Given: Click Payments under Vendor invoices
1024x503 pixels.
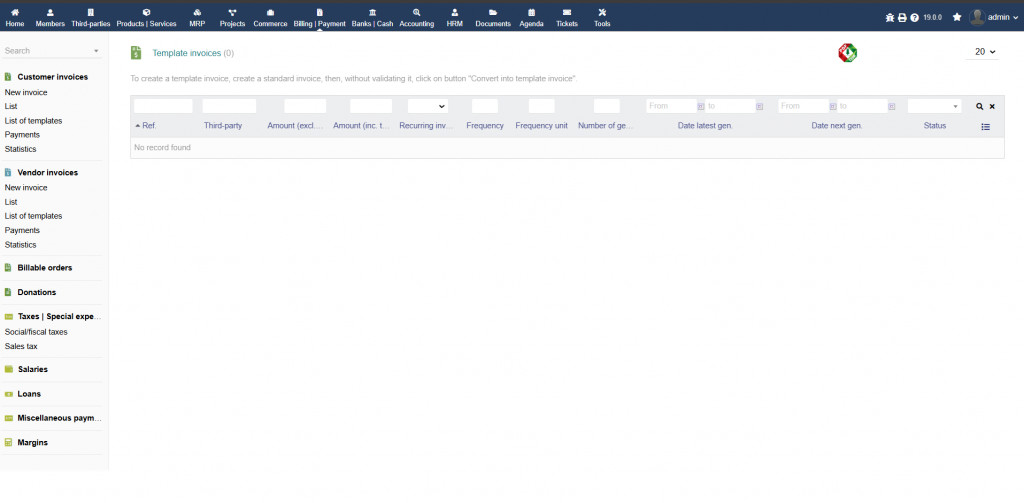Looking at the screenshot, I should 22,231.
